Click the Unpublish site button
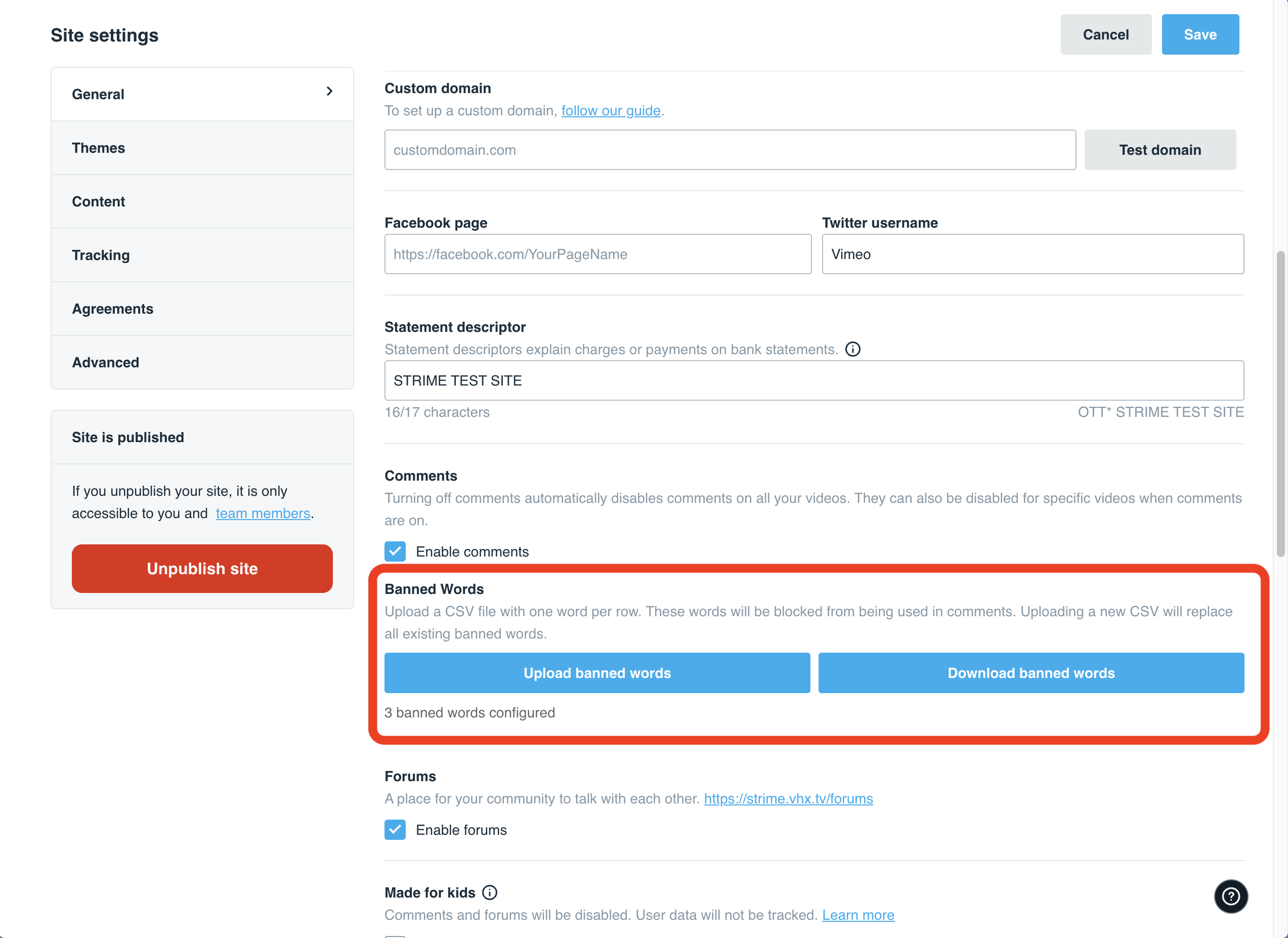 point(202,568)
